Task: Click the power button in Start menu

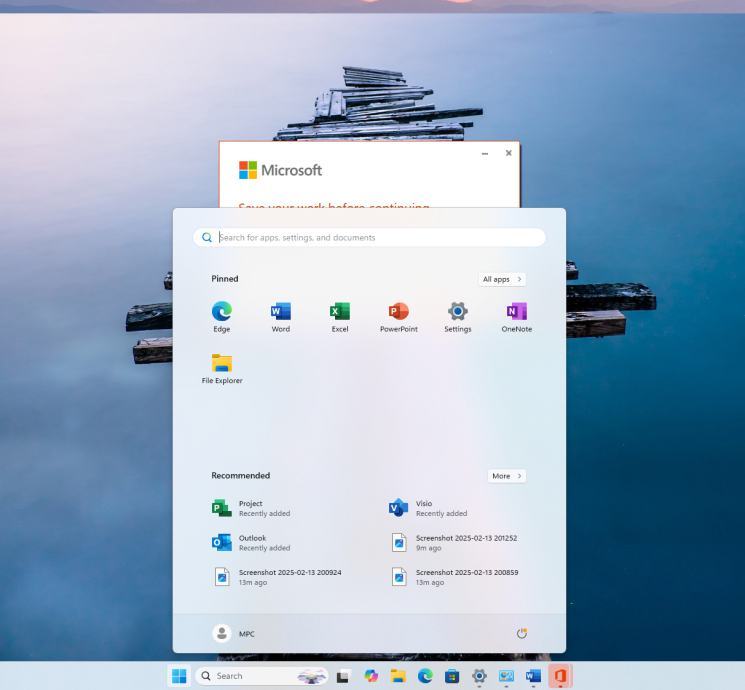Action: [x=521, y=633]
